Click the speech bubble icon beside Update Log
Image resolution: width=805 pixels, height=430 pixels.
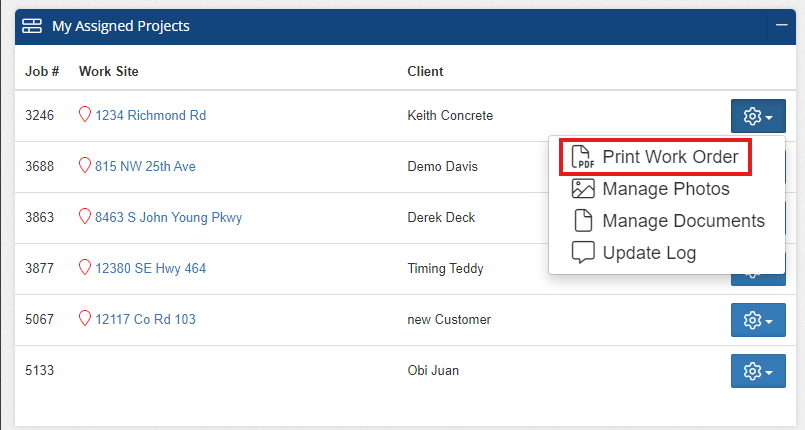coord(583,252)
